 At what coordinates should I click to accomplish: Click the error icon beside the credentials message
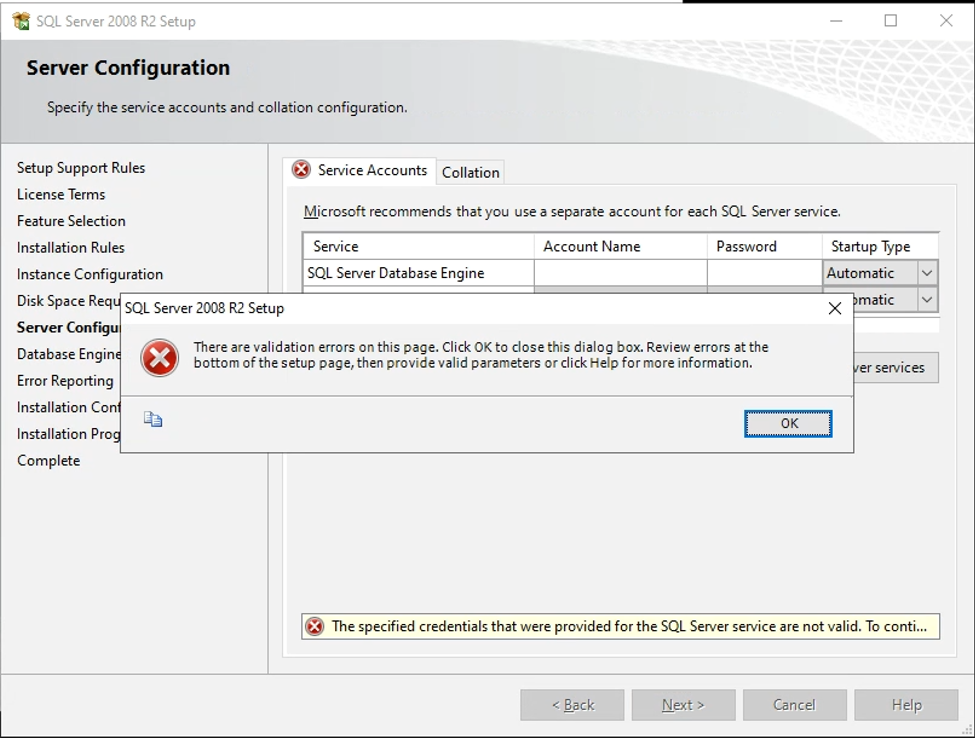(x=315, y=626)
